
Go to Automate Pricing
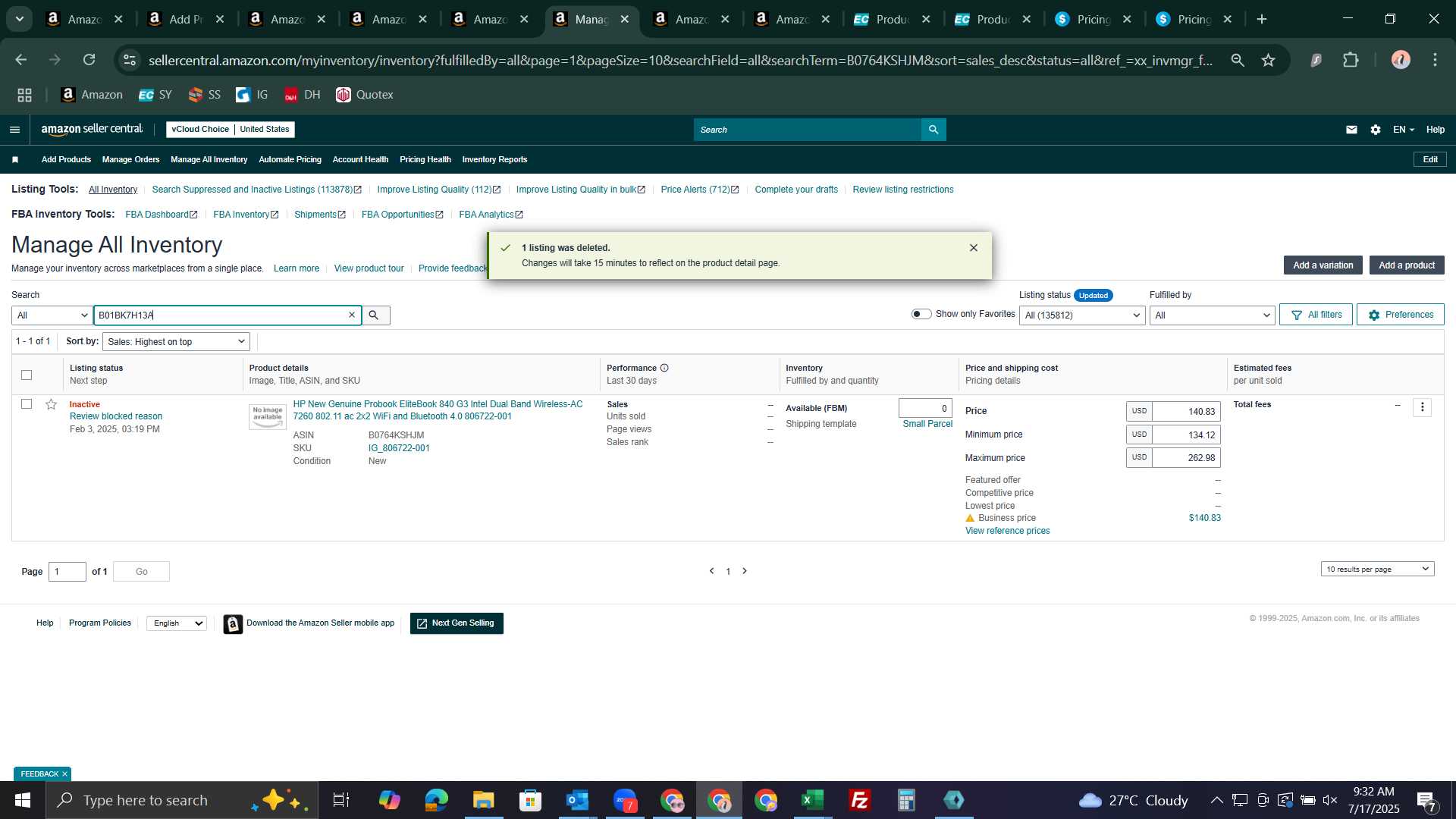point(290,159)
